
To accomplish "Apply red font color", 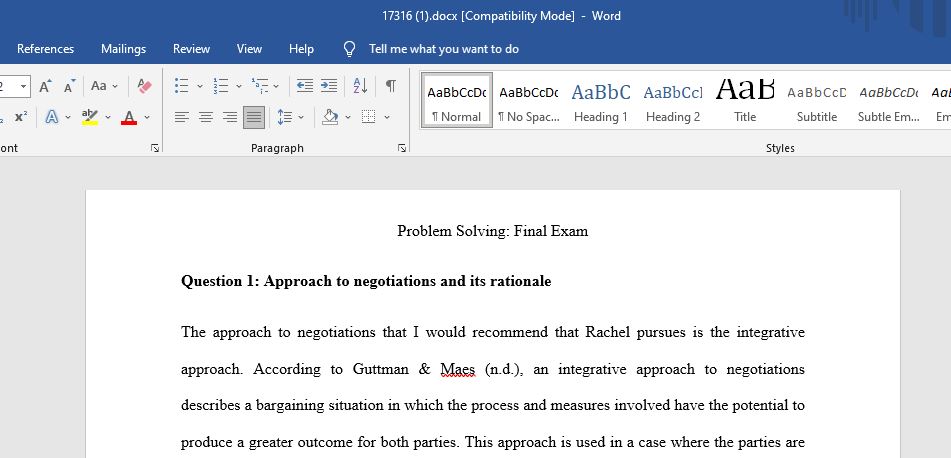I will click(129, 116).
